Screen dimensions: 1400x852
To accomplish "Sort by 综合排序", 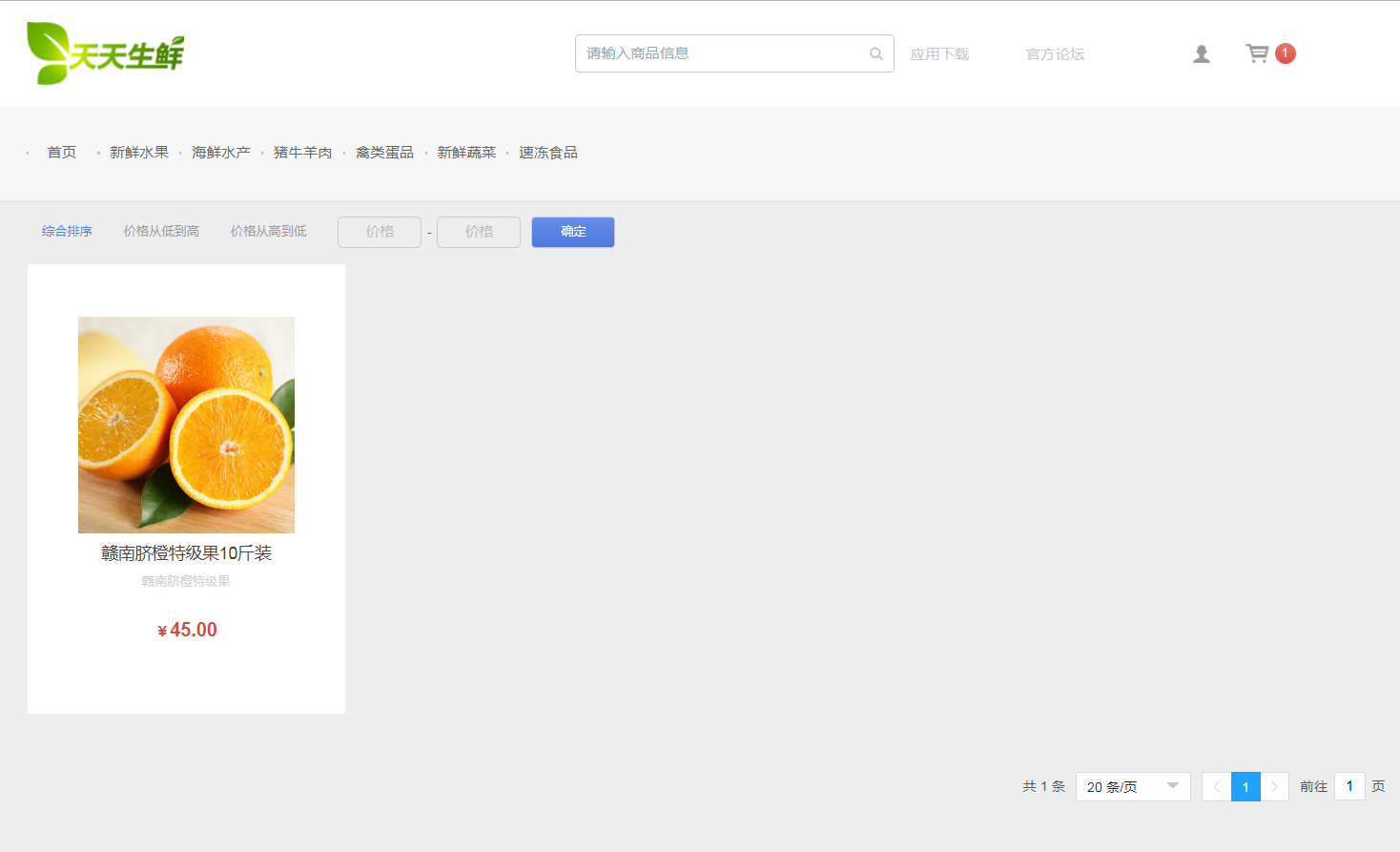I will [67, 231].
